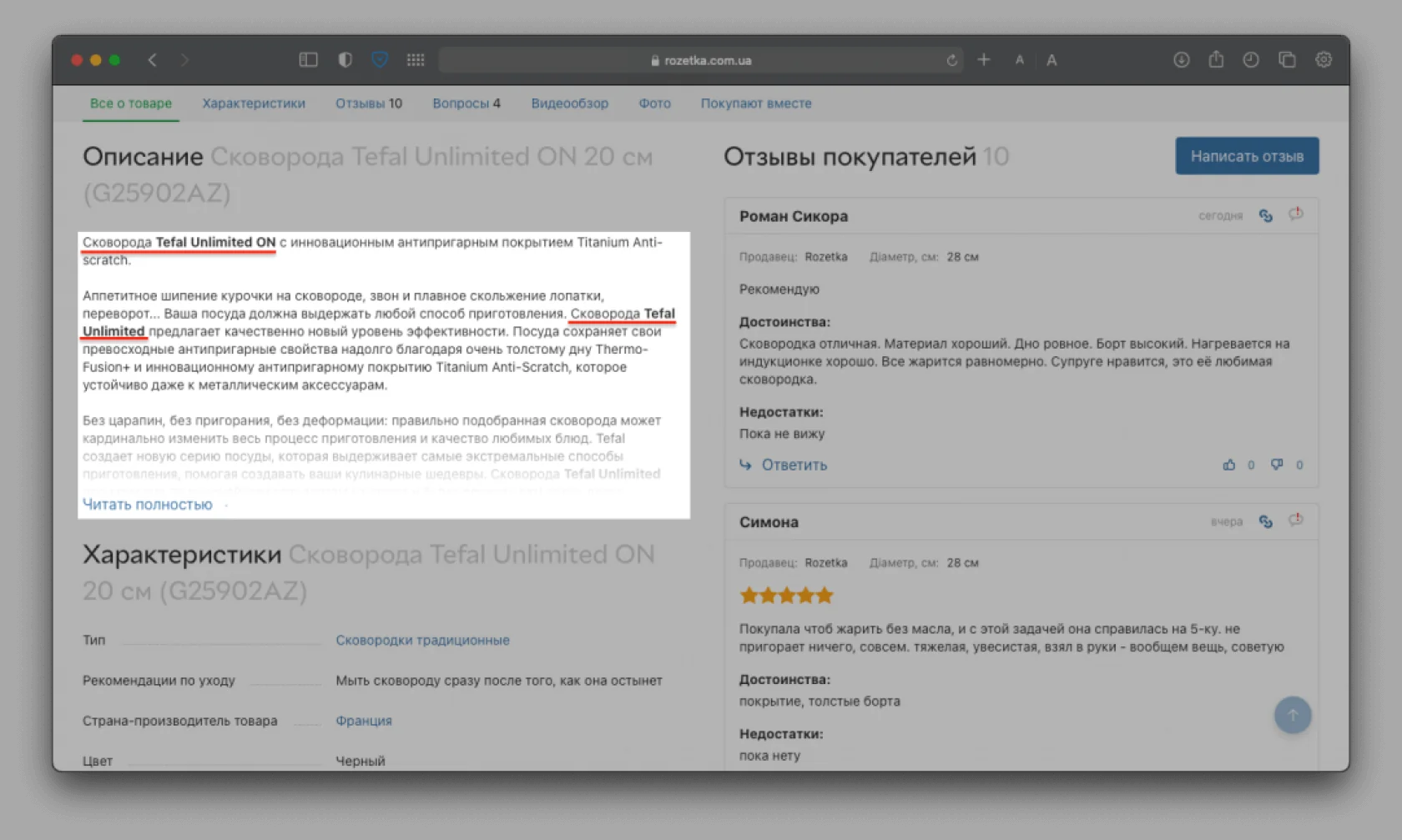Open the Share menu icon
This screenshot has width=1402, height=840.
1216,59
